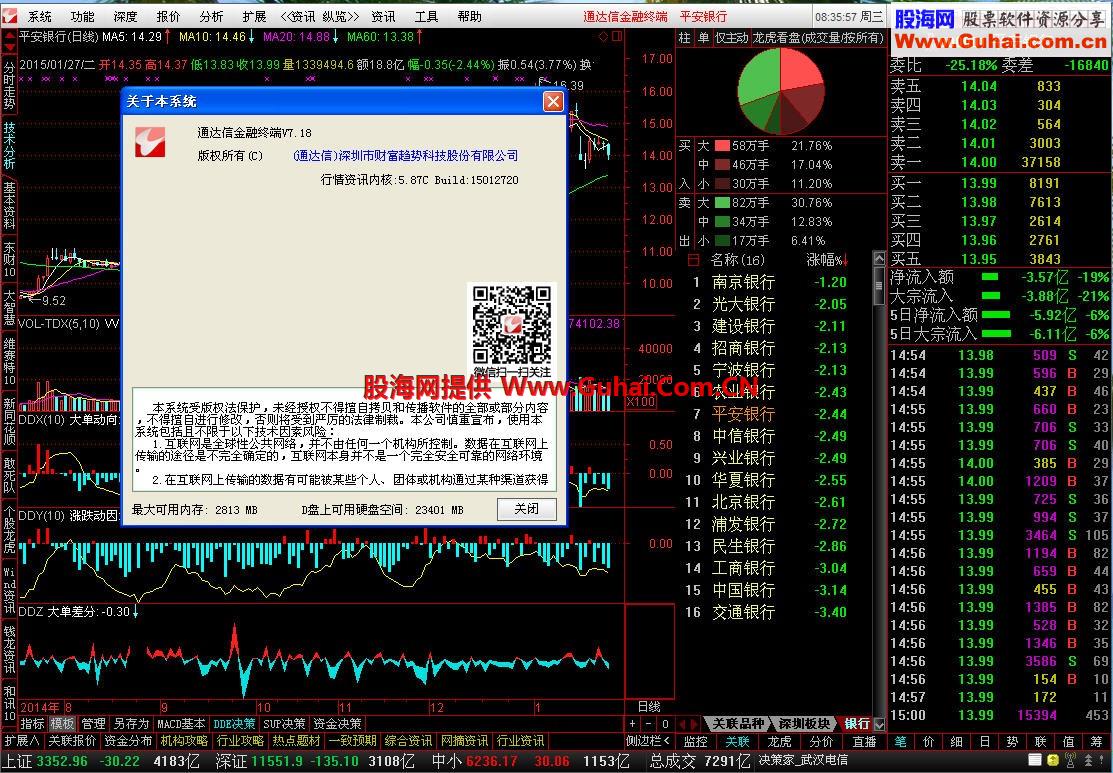Open the DDE决策 template tab
Image resolution: width=1113 pixels, height=773 pixels.
coord(234,724)
